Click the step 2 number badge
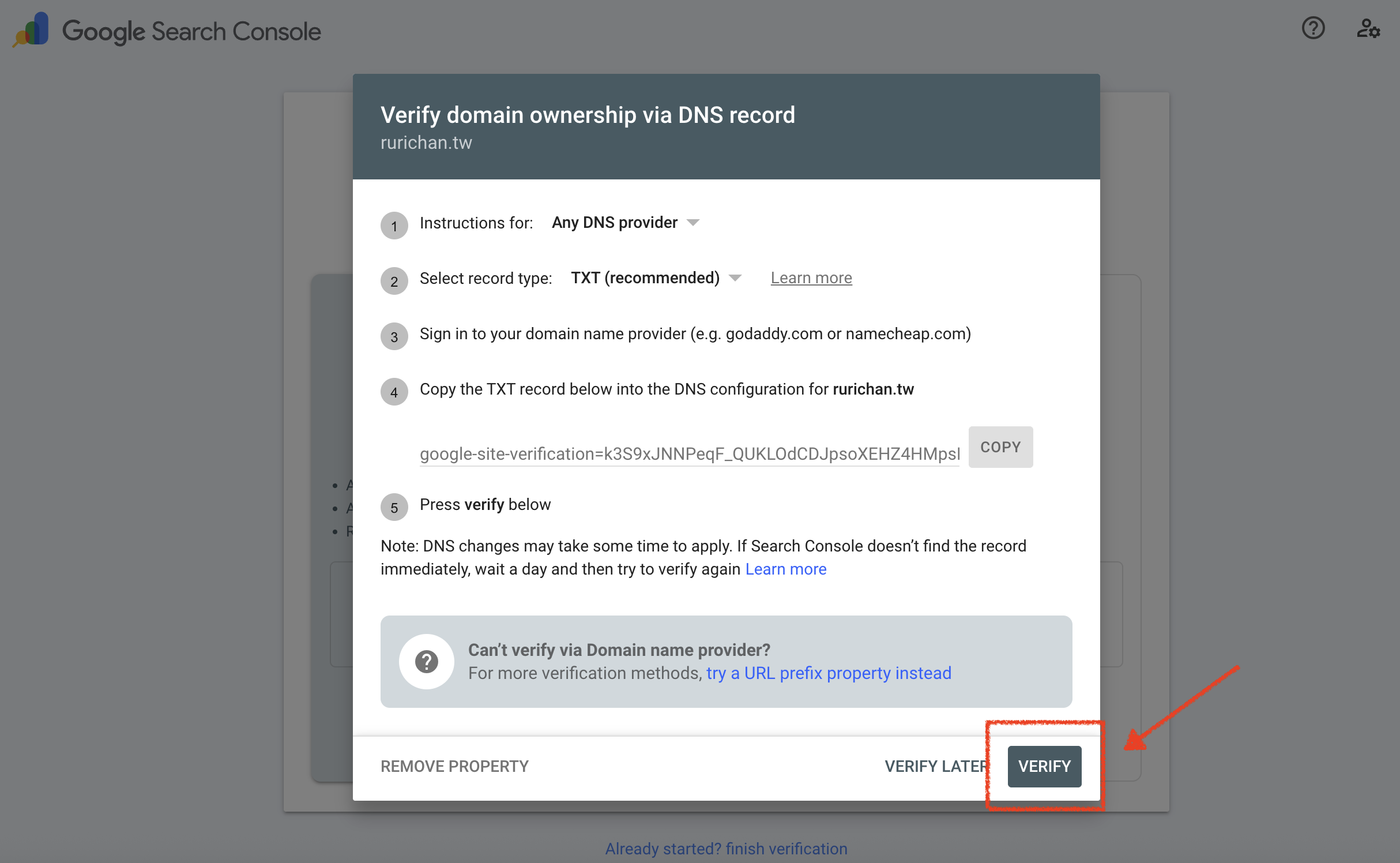Screen dimensions: 1400x863 [x=394, y=281]
